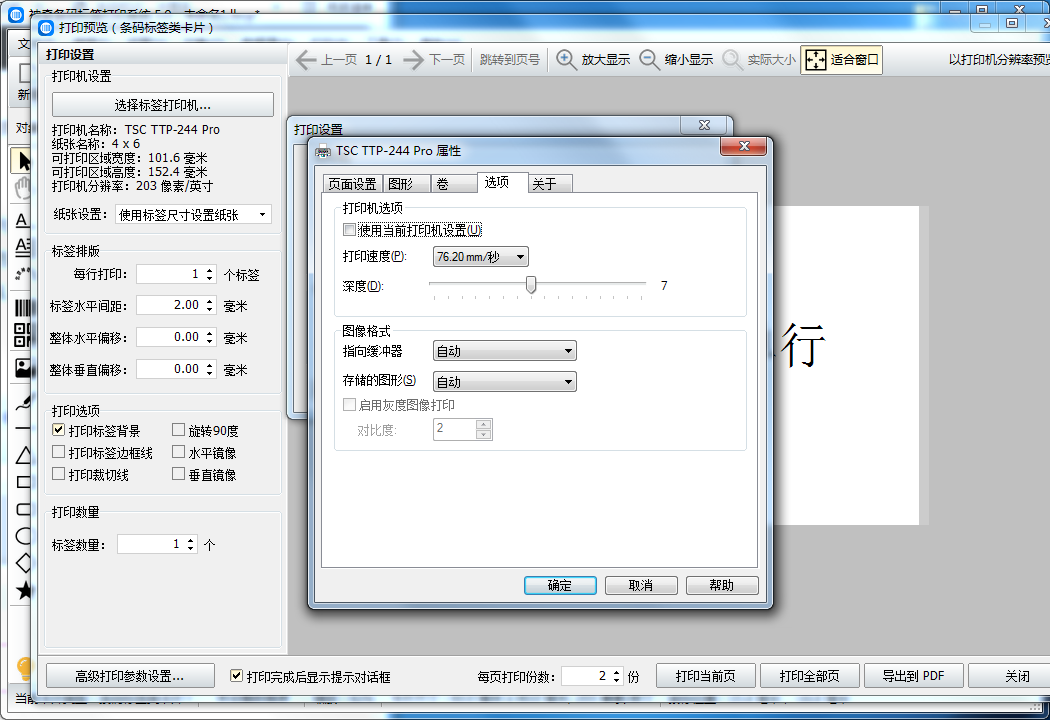Image resolution: width=1050 pixels, height=720 pixels.
Task: Open the stored graphics dropdown
Action: tap(505, 382)
